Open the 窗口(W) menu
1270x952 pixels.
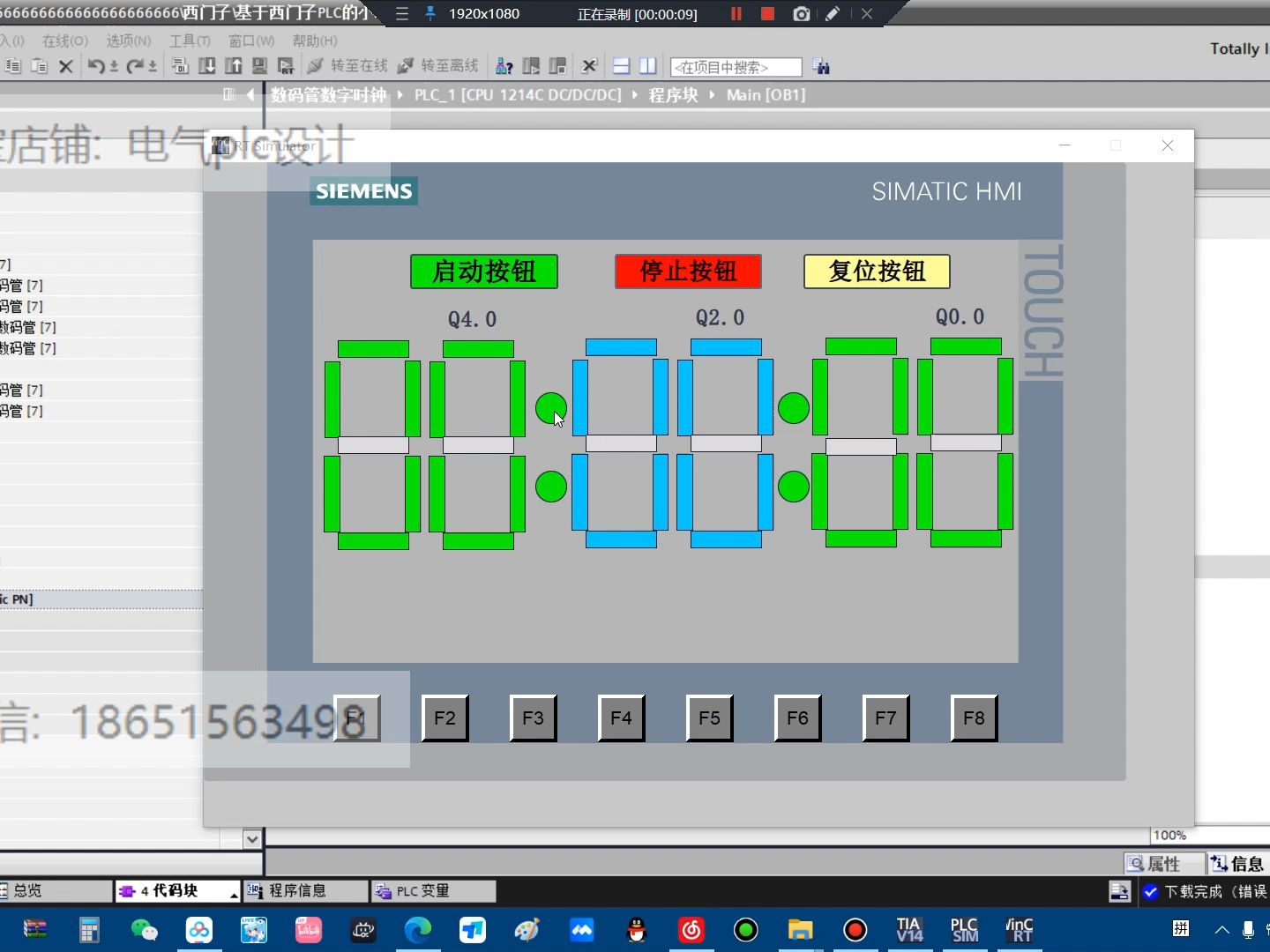(251, 41)
